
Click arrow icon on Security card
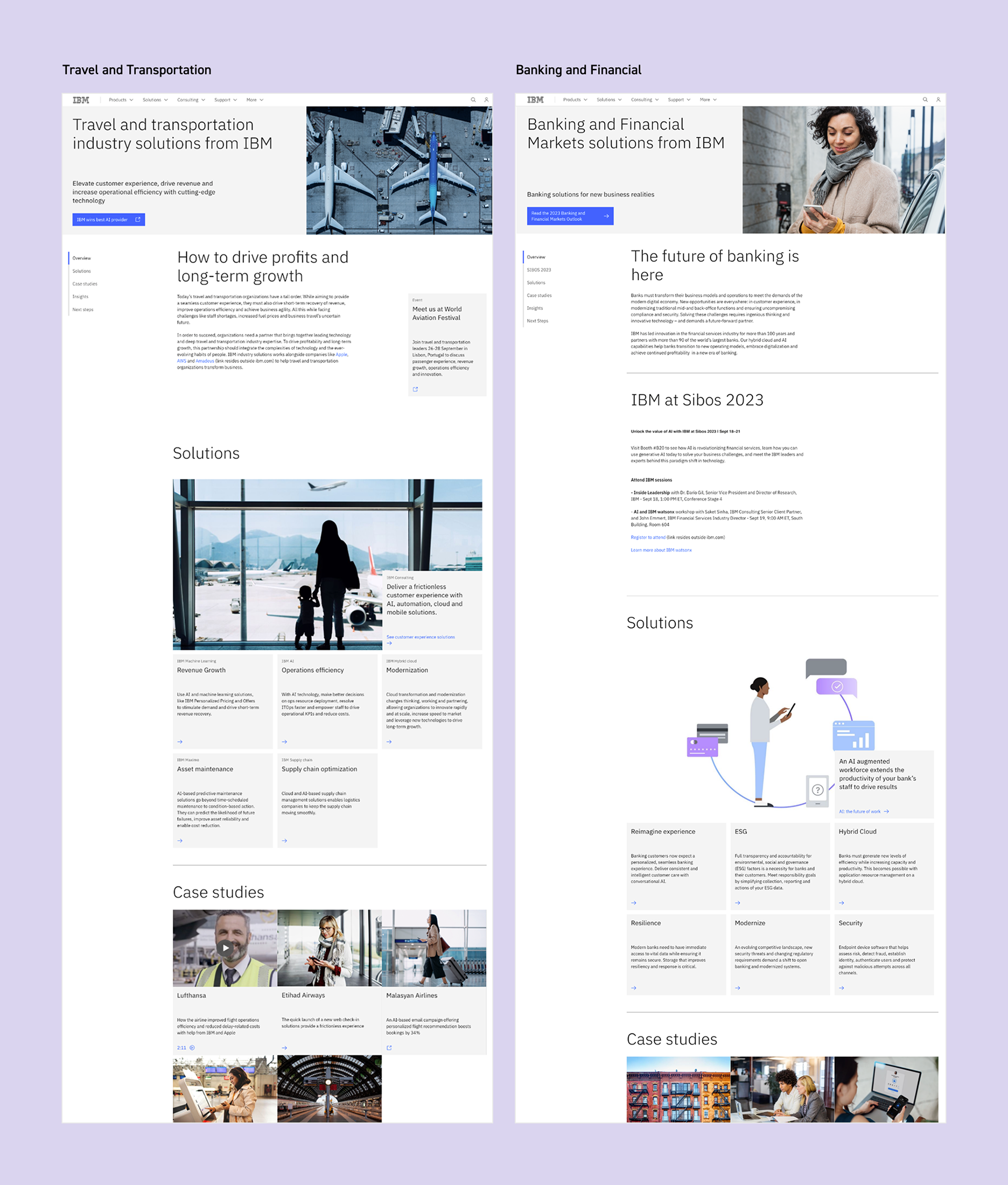coord(842,988)
